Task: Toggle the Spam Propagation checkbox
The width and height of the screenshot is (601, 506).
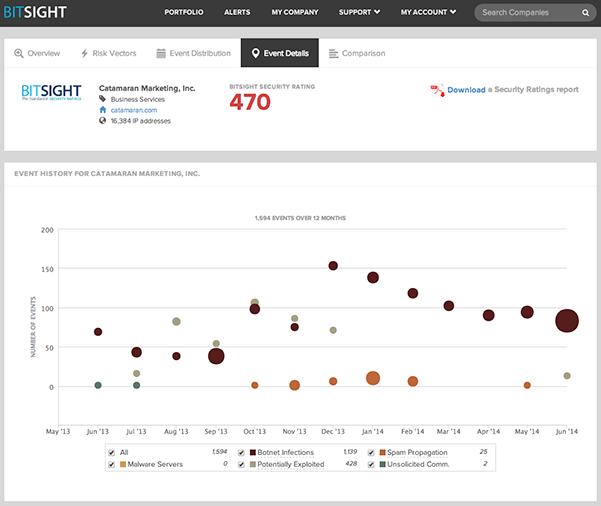Action: click(371, 452)
